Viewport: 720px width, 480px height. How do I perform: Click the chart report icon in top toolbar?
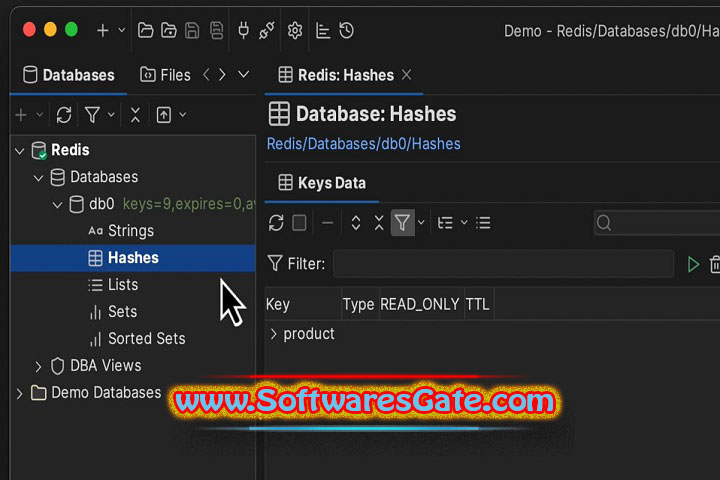pos(323,31)
